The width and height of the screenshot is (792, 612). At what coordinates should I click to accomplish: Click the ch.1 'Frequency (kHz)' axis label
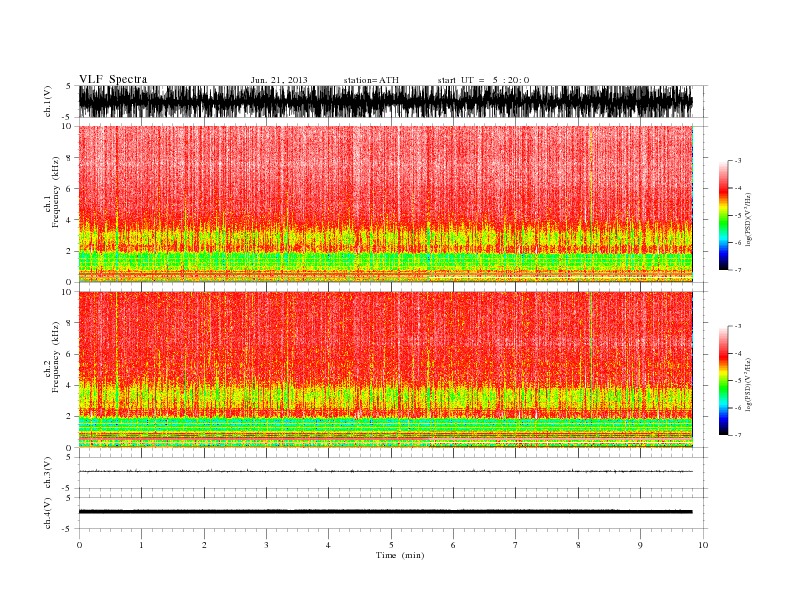55,192
